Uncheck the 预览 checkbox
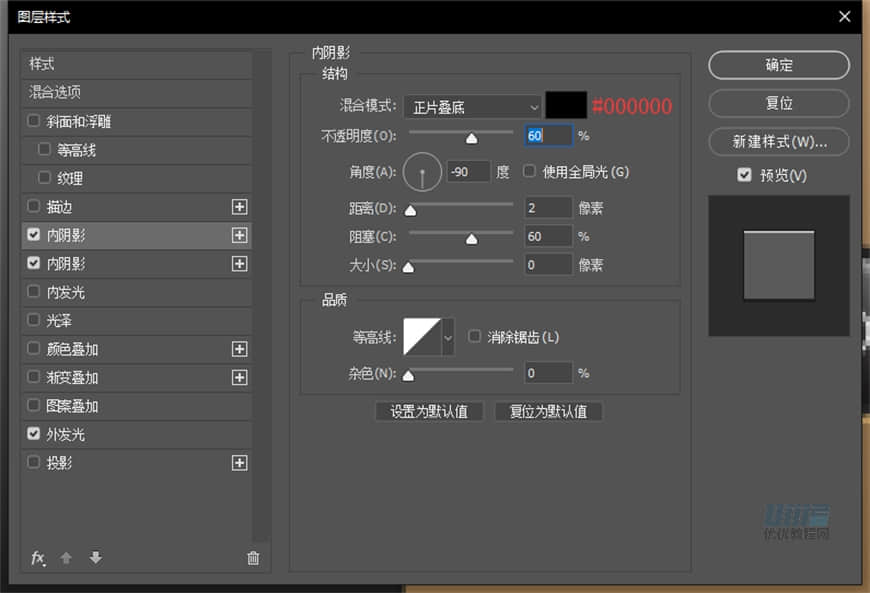 coord(744,175)
